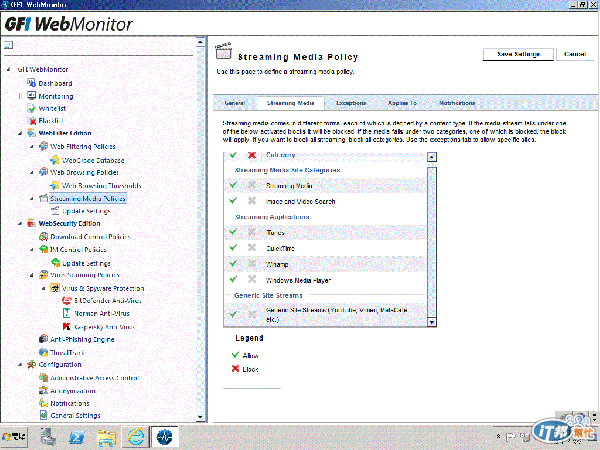Click Streaming Media Policies clapboard icon
This screenshot has width=600, height=450.
coord(43,198)
